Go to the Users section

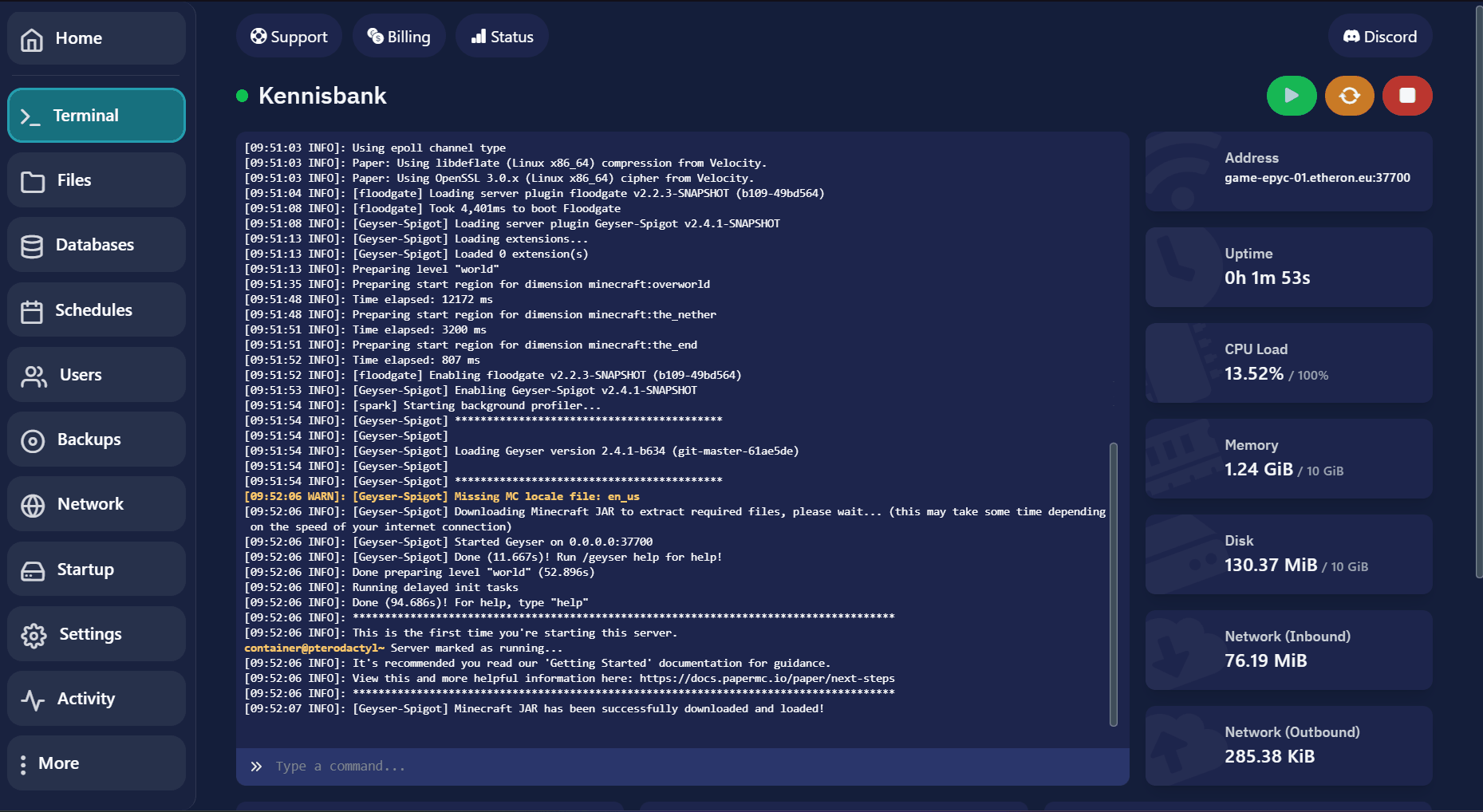97,375
